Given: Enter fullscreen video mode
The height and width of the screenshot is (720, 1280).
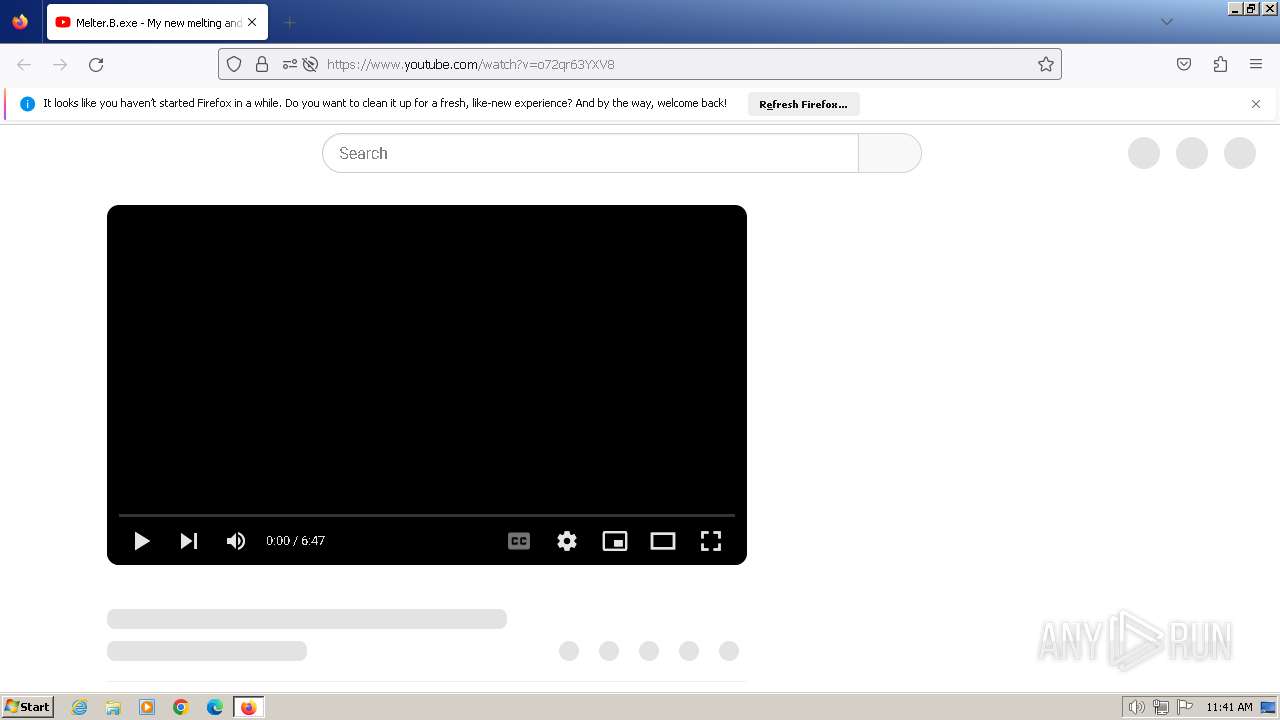Looking at the screenshot, I should pos(711,541).
